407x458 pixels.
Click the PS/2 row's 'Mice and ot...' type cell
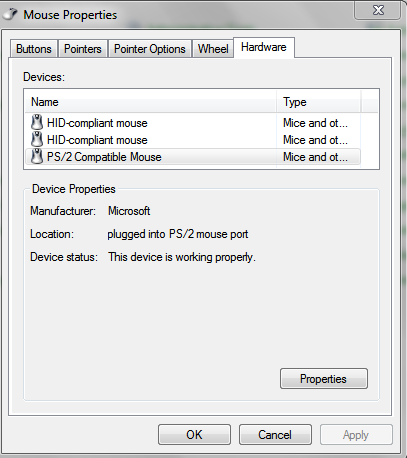point(315,157)
